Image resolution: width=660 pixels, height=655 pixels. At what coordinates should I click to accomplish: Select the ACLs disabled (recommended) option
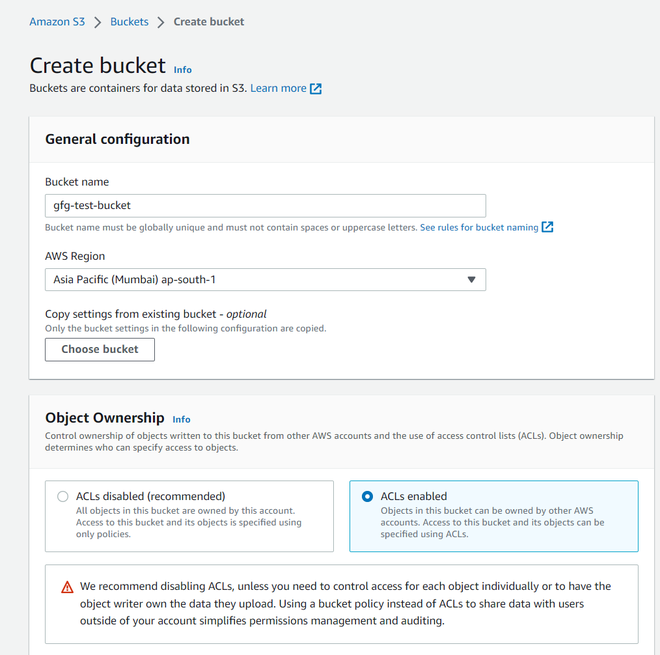point(63,496)
